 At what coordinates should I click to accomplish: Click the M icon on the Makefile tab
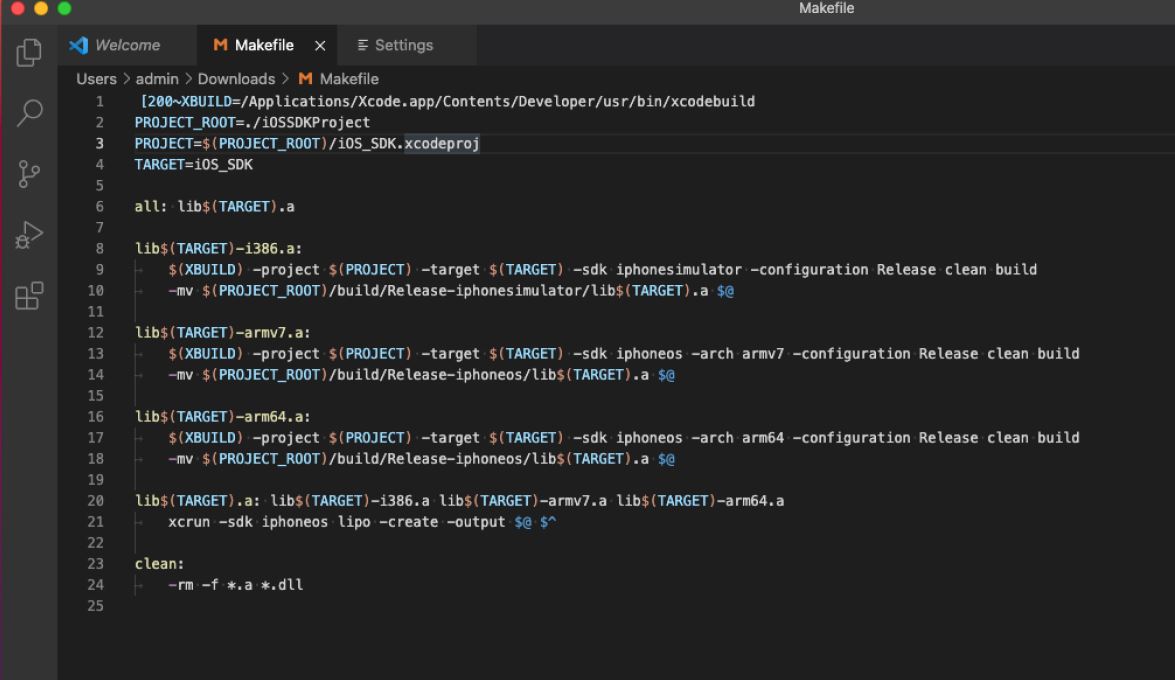220,45
